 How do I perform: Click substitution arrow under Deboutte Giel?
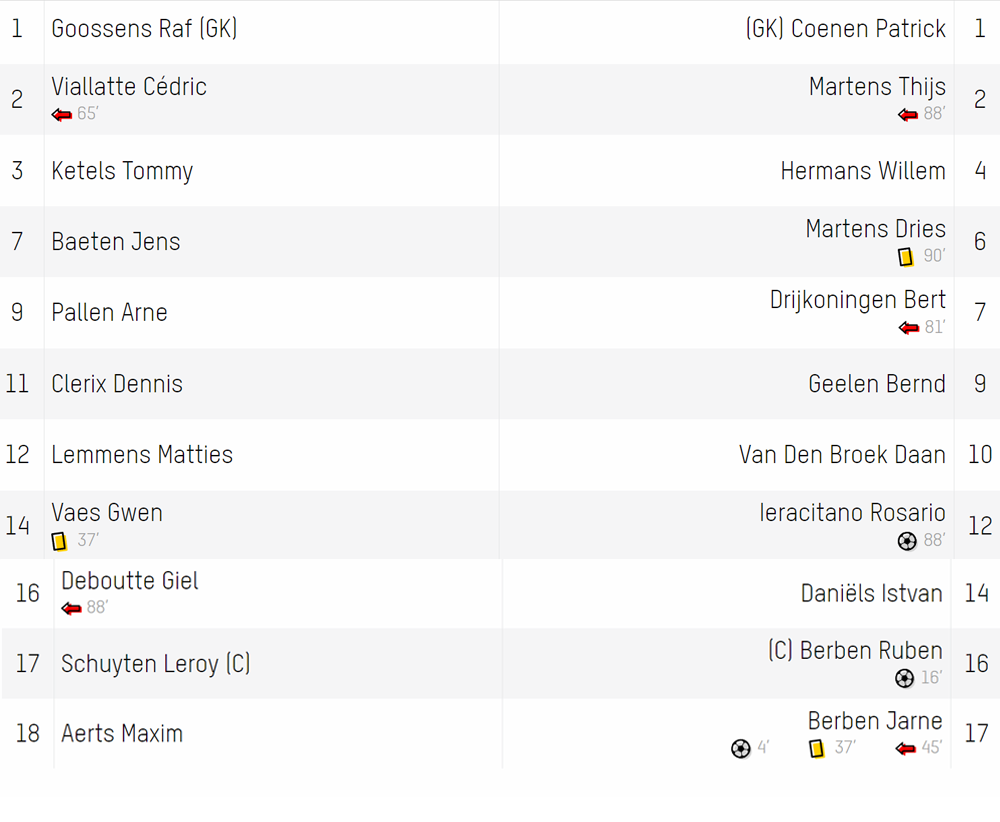click(71, 608)
